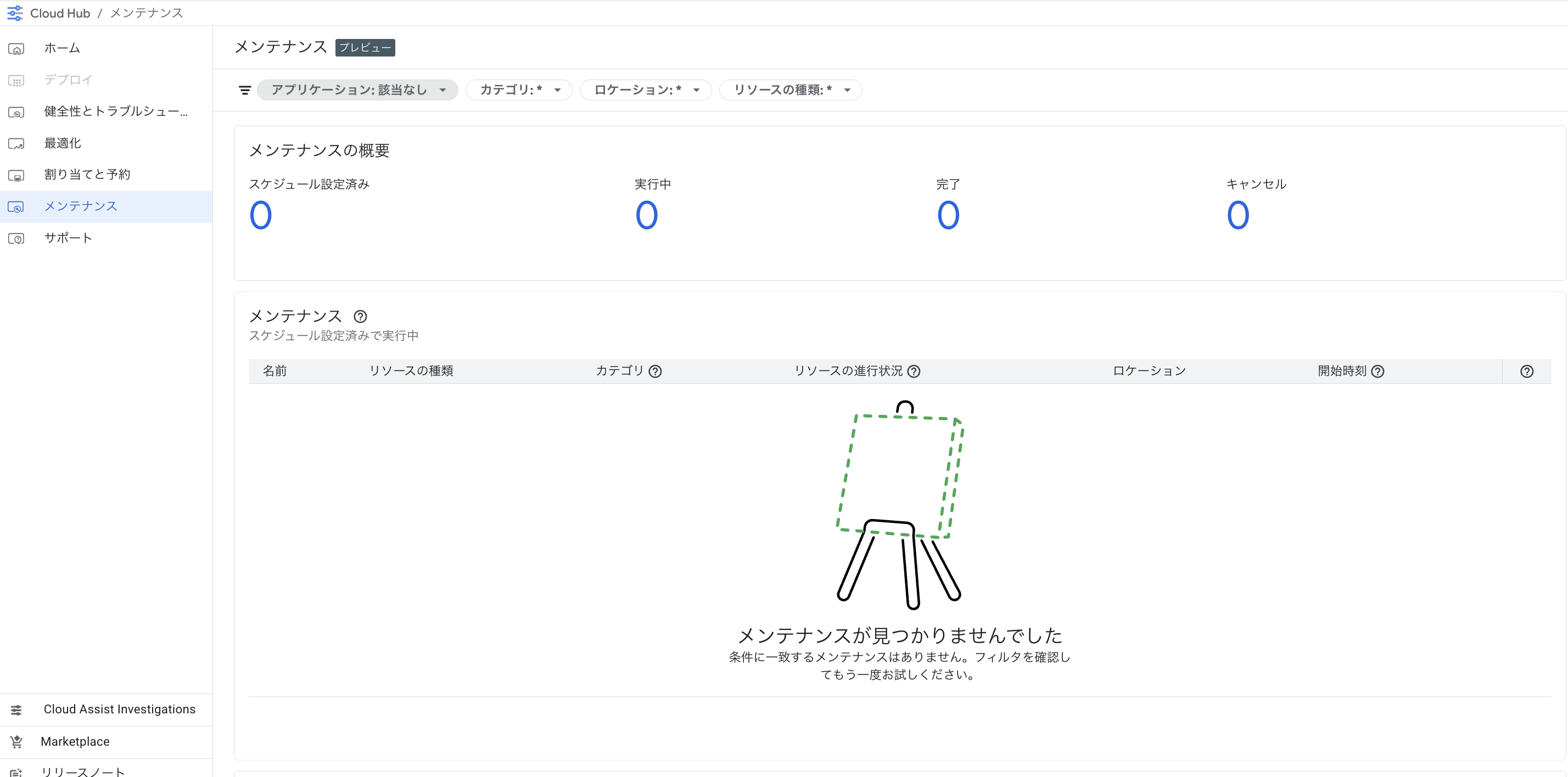
Task: Open the アプリケーション: 該当なし filter dropdown
Action: (x=357, y=90)
